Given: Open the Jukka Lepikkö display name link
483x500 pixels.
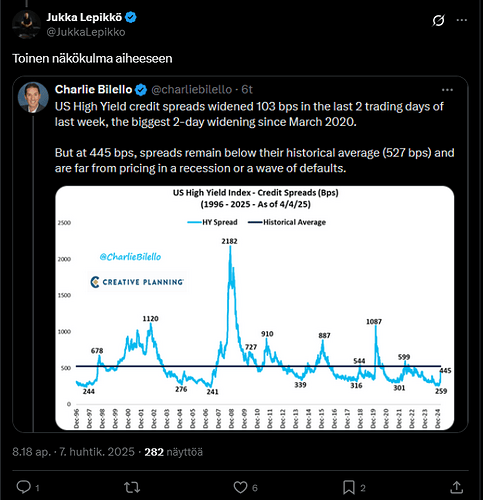Looking at the screenshot, I should 84,17.
